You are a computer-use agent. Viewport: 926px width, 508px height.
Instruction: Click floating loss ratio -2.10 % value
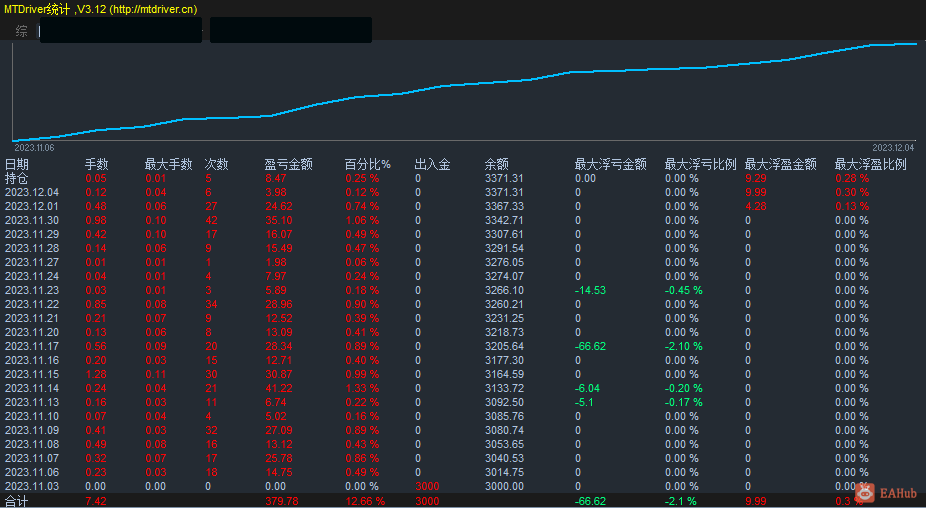684,346
